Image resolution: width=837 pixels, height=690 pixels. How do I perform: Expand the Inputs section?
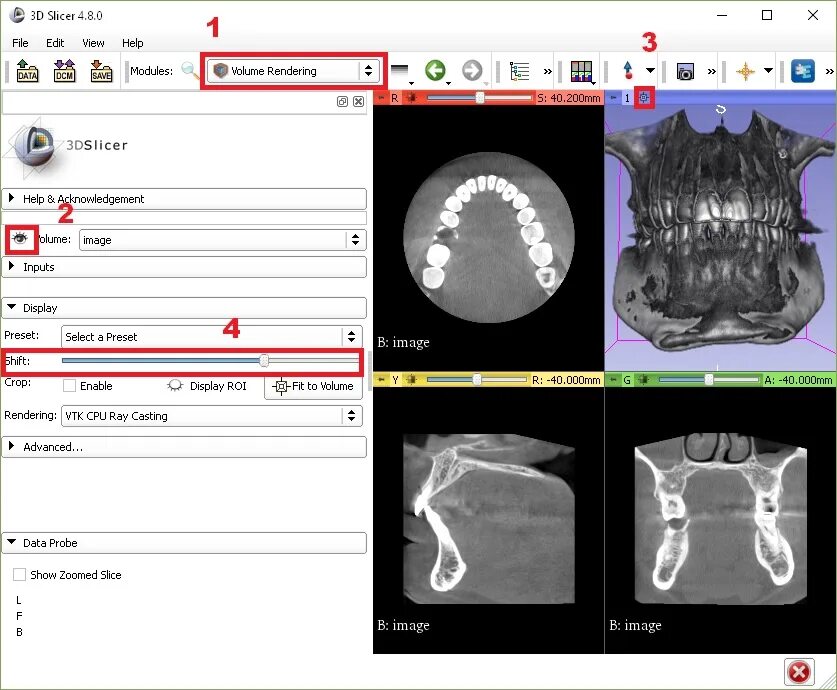tap(184, 267)
